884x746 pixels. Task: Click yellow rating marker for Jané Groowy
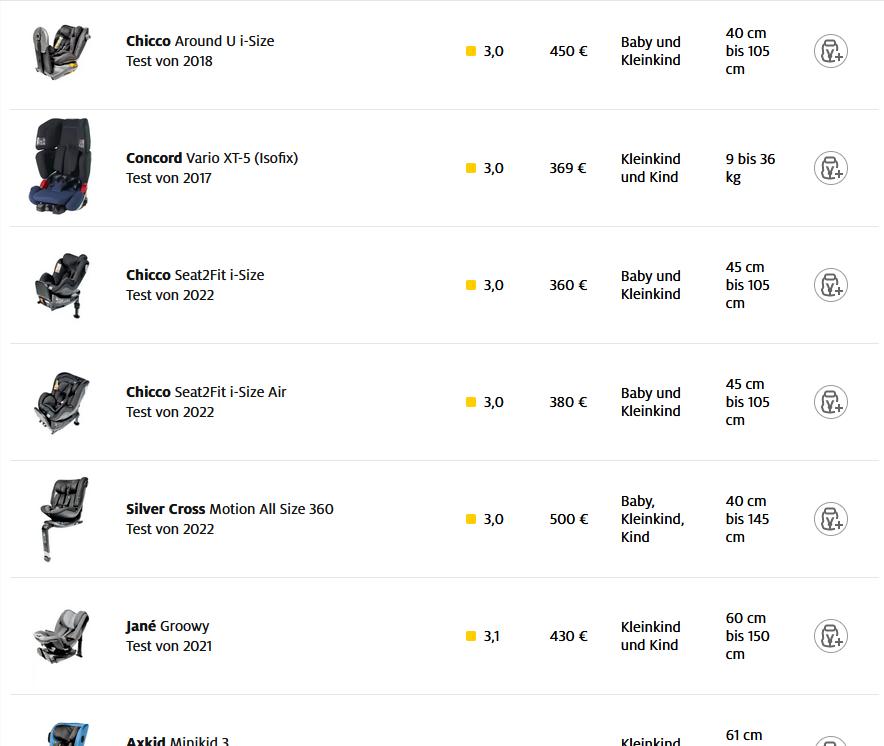click(x=471, y=636)
